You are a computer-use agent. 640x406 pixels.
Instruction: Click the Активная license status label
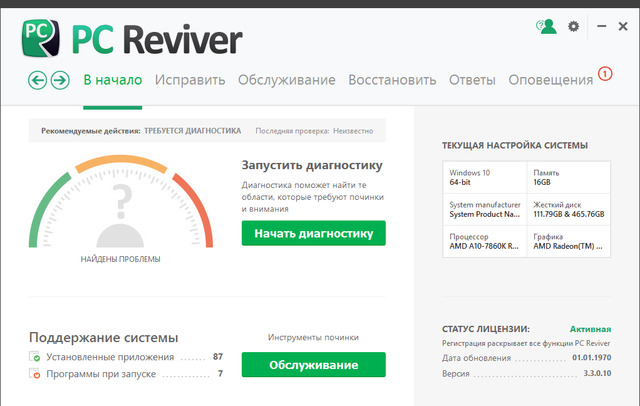(590, 328)
